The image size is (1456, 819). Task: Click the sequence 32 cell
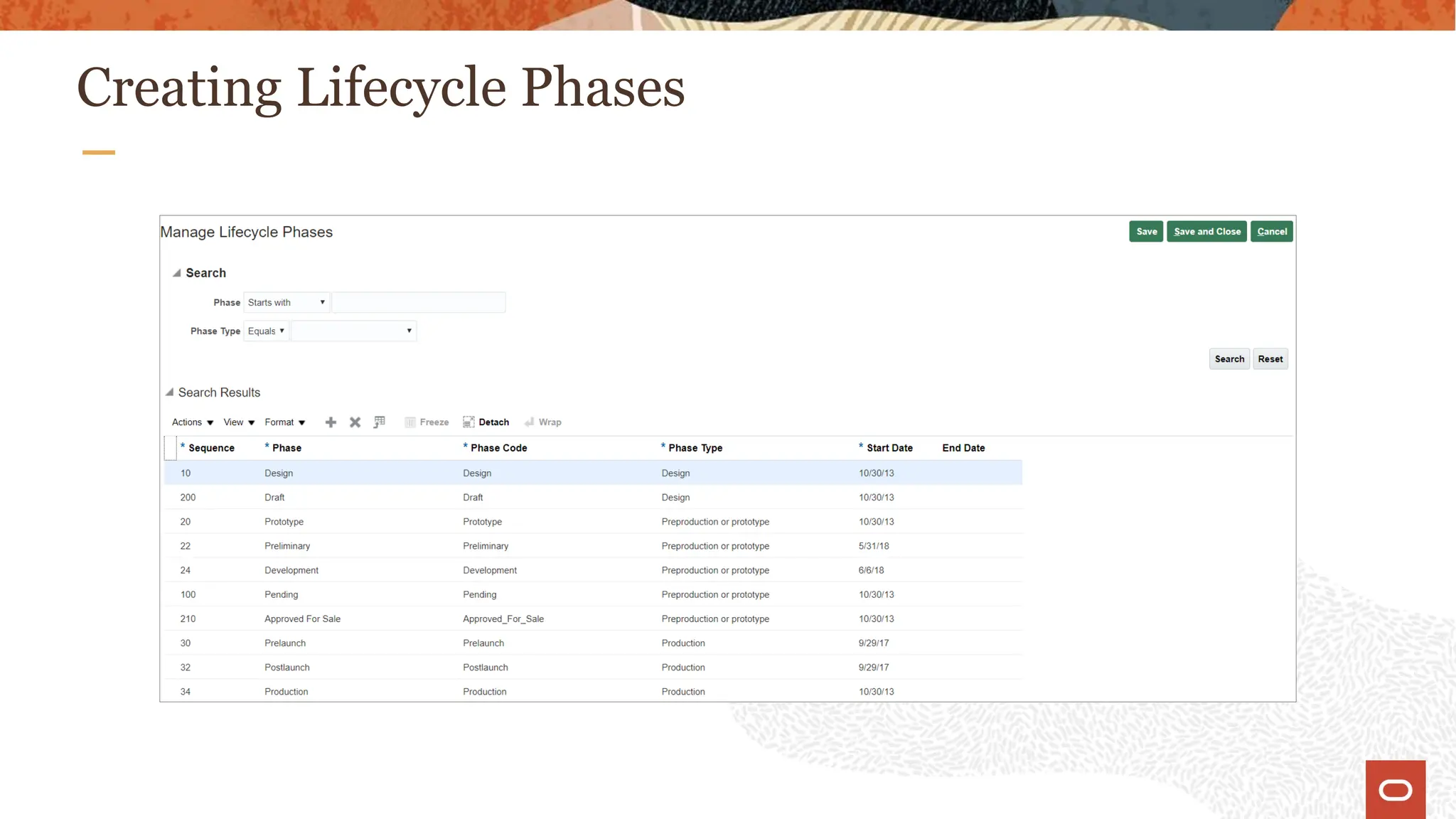[186, 667]
